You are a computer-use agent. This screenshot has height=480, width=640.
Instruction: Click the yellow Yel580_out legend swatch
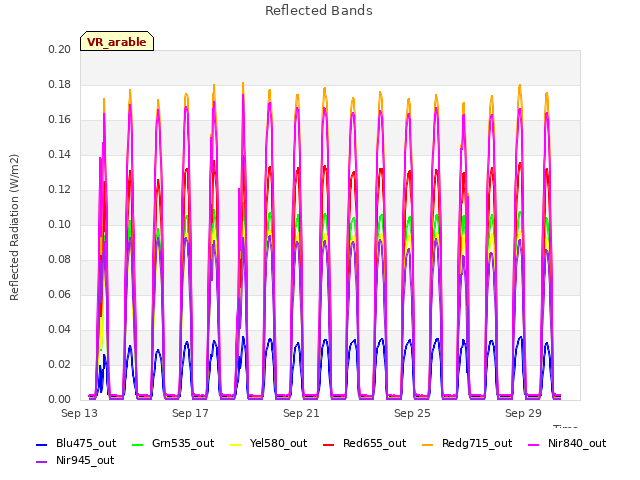236,444
